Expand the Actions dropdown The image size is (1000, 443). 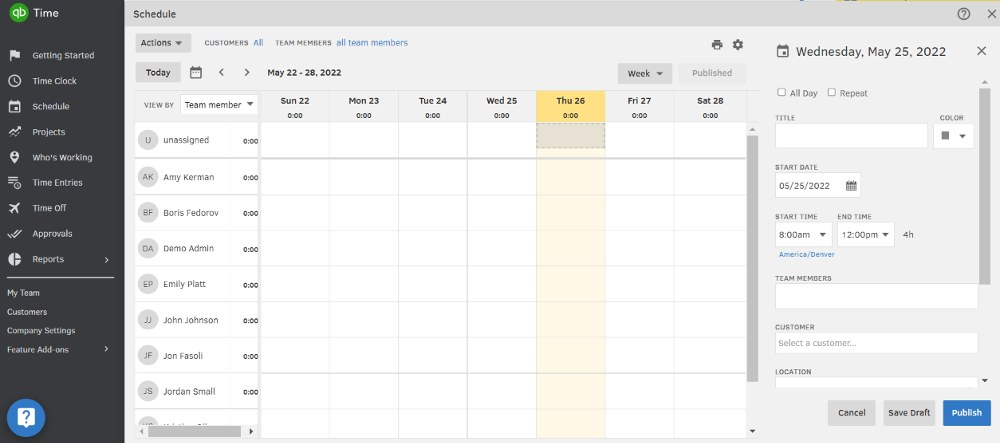pyautogui.click(x=163, y=43)
